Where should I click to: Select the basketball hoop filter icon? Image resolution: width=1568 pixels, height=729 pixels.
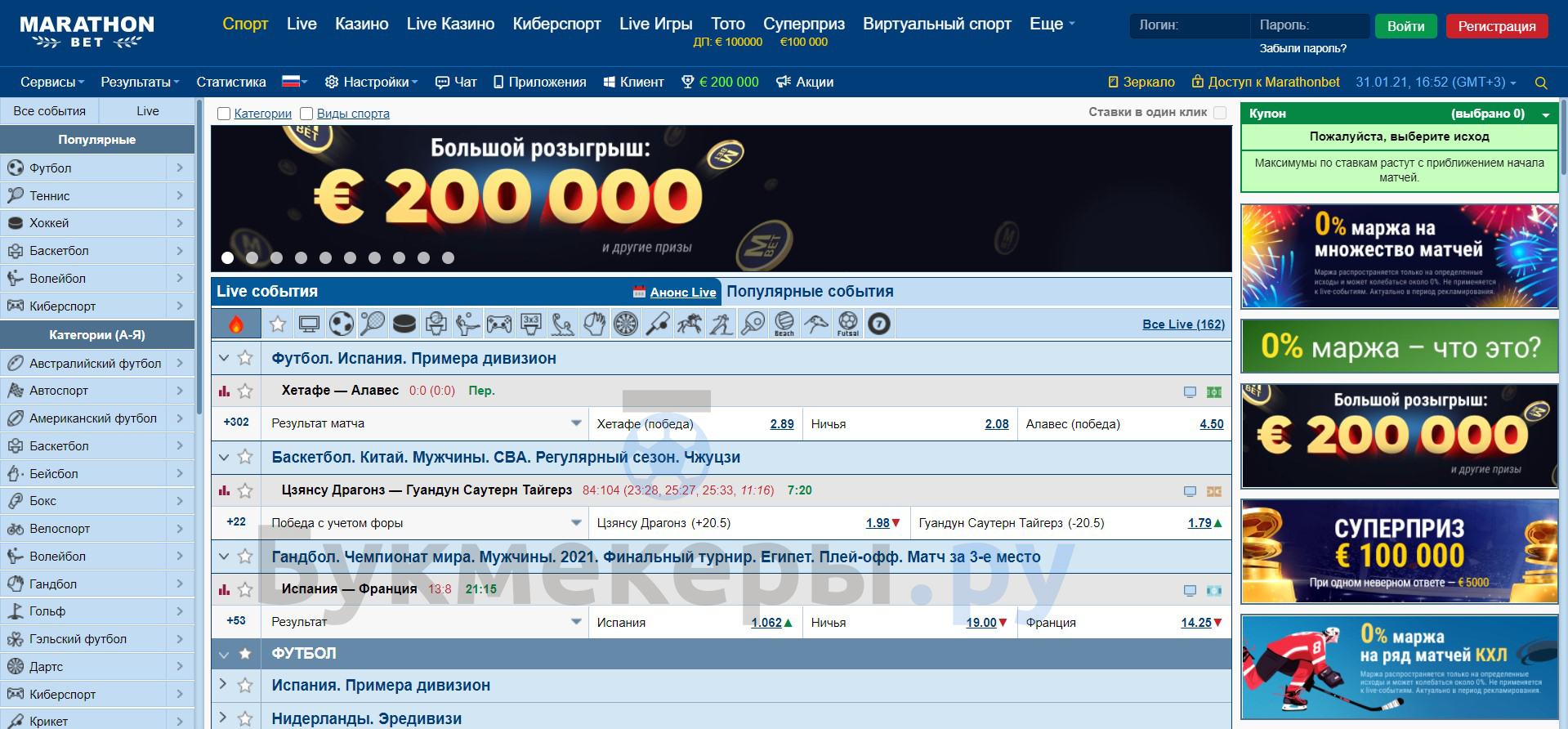point(436,324)
